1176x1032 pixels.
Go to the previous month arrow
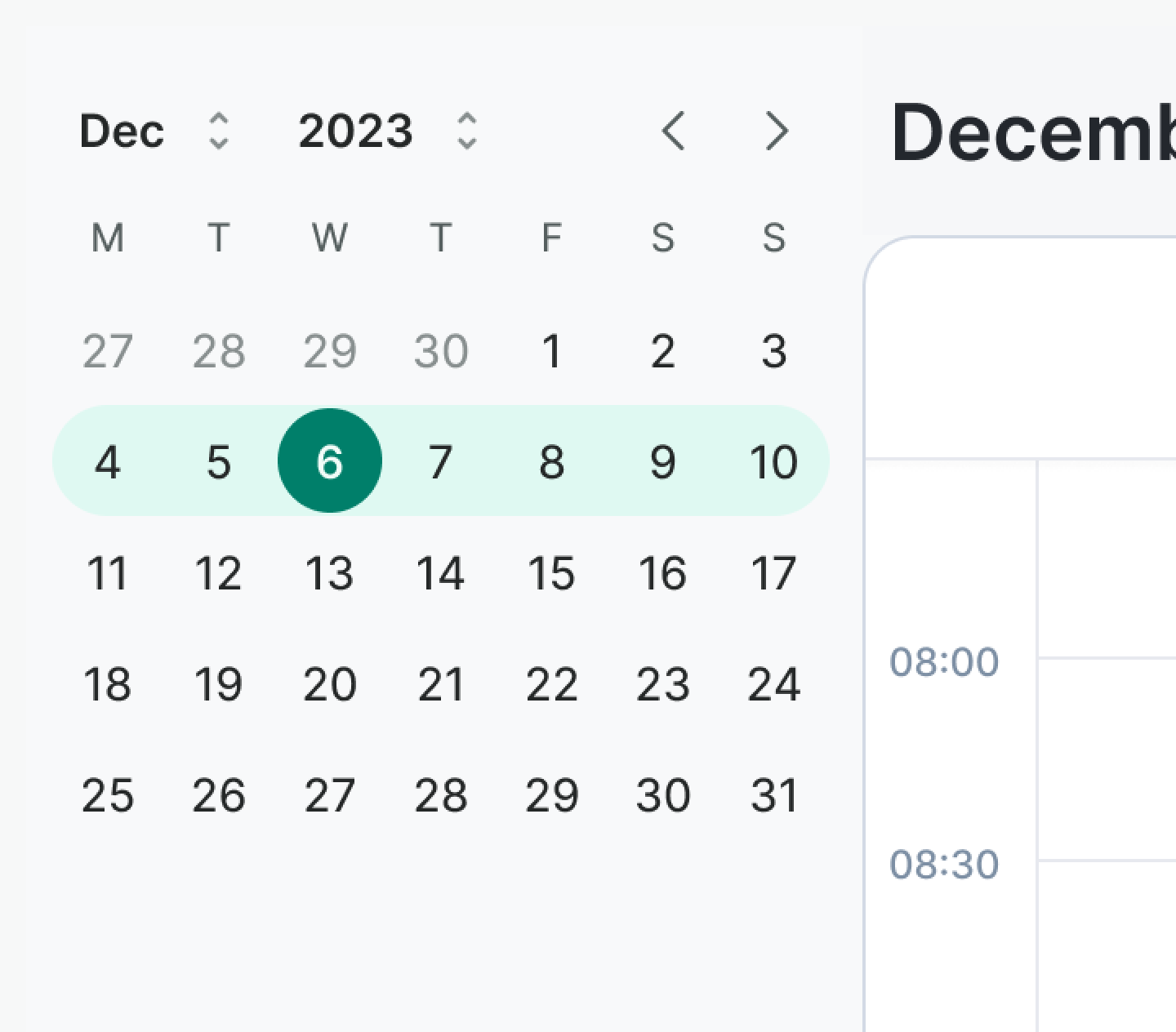pyautogui.click(x=674, y=131)
